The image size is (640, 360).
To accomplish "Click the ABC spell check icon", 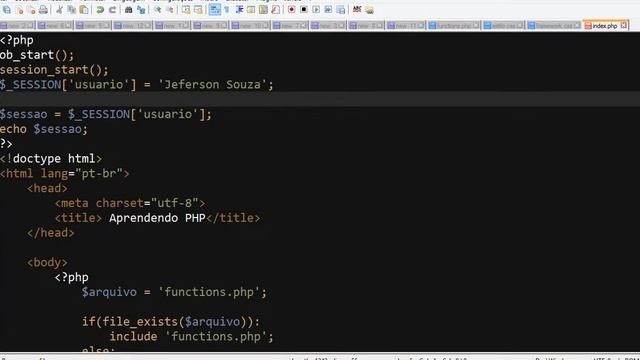I will pos(357,10).
